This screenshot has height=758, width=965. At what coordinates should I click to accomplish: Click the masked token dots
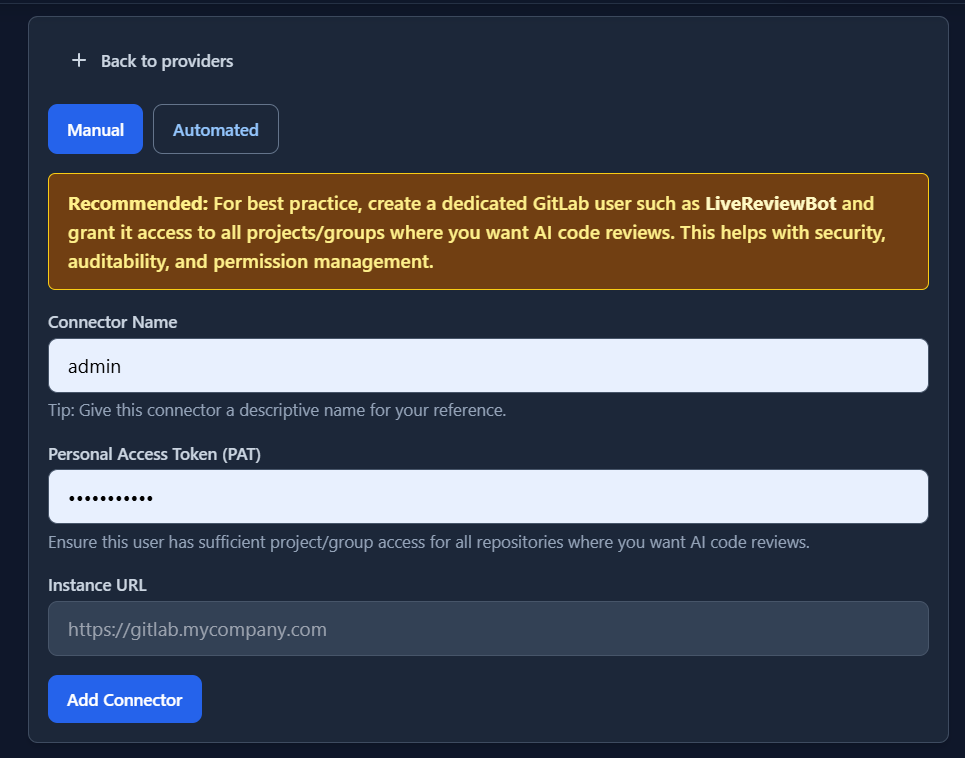point(110,498)
